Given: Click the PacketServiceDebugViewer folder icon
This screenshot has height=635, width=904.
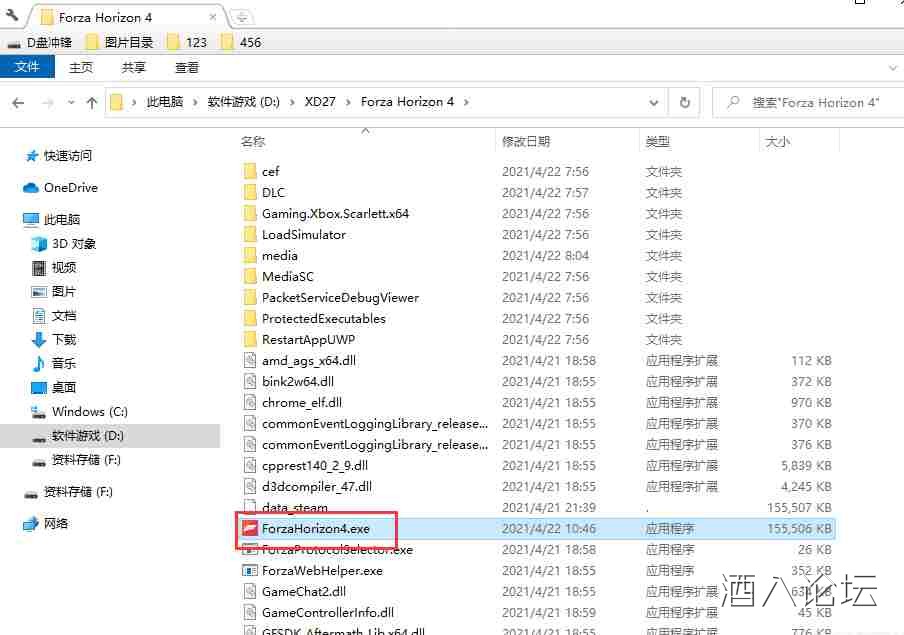Looking at the screenshot, I should click(250, 298).
